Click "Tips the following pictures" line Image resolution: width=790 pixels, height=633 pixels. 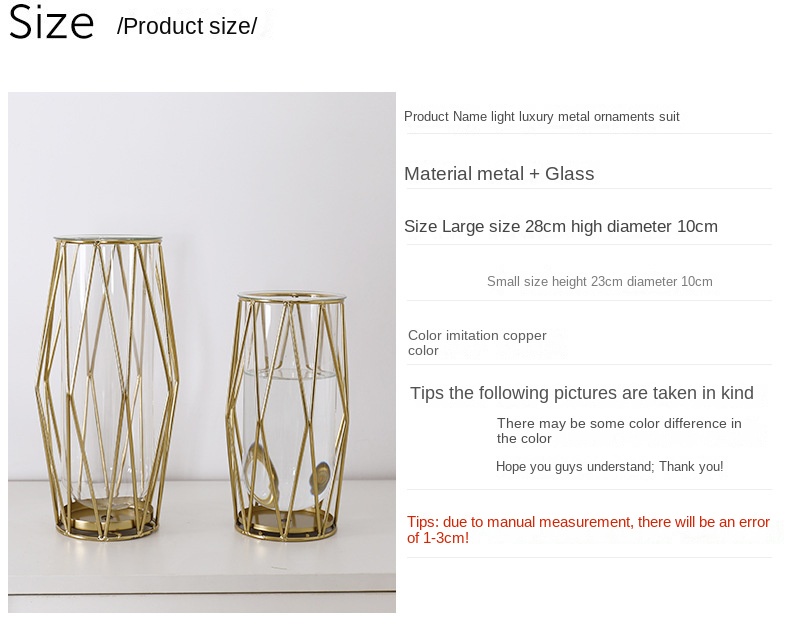(581, 393)
